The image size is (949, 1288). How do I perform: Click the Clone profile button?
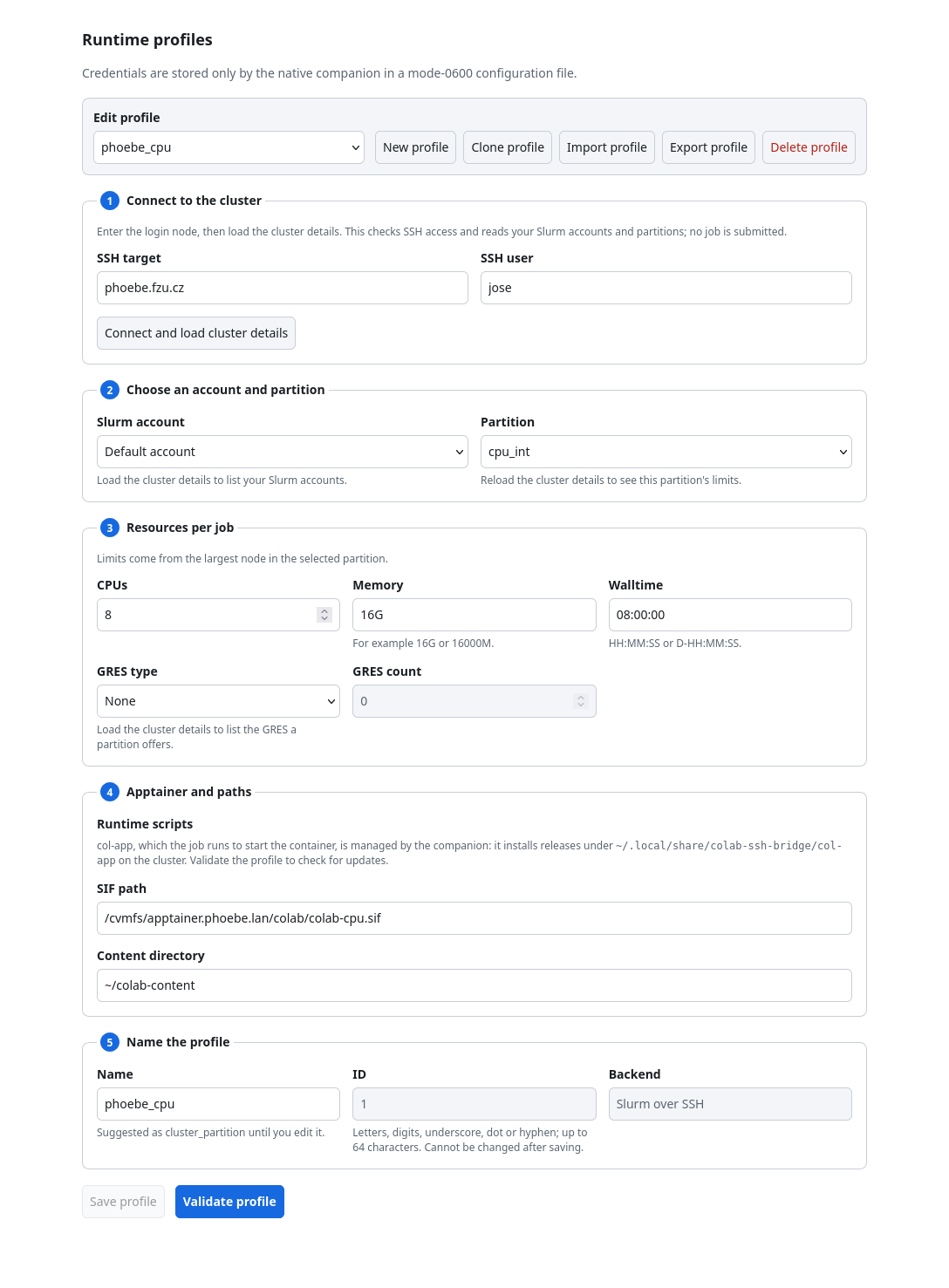click(x=508, y=147)
